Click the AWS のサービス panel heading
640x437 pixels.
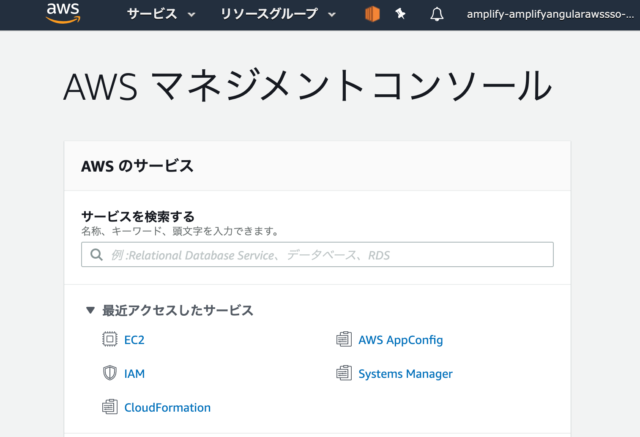pyautogui.click(x=137, y=166)
